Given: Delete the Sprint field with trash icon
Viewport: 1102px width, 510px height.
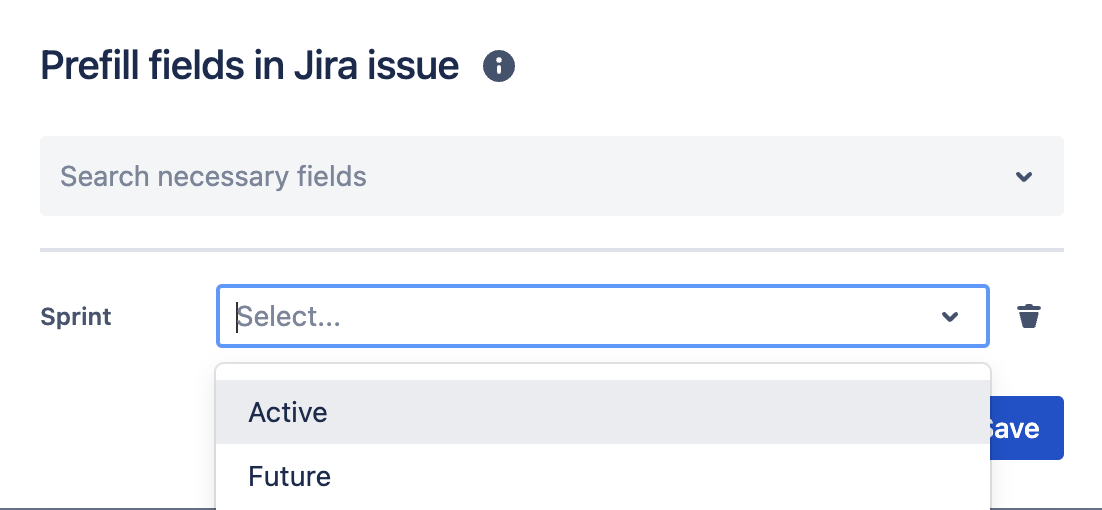Looking at the screenshot, I should [x=1029, y=317].
